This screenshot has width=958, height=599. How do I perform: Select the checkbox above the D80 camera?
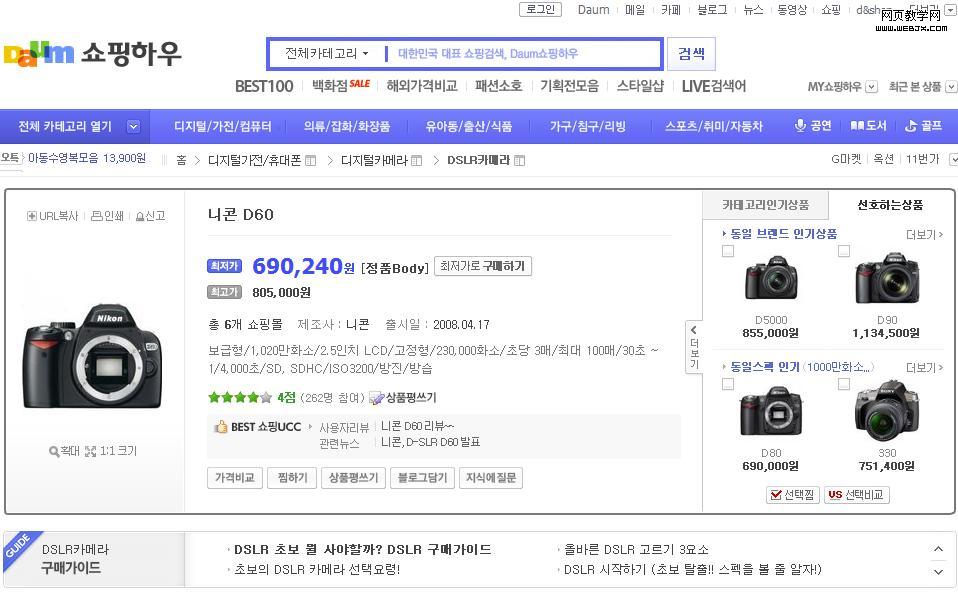point(728,384)
